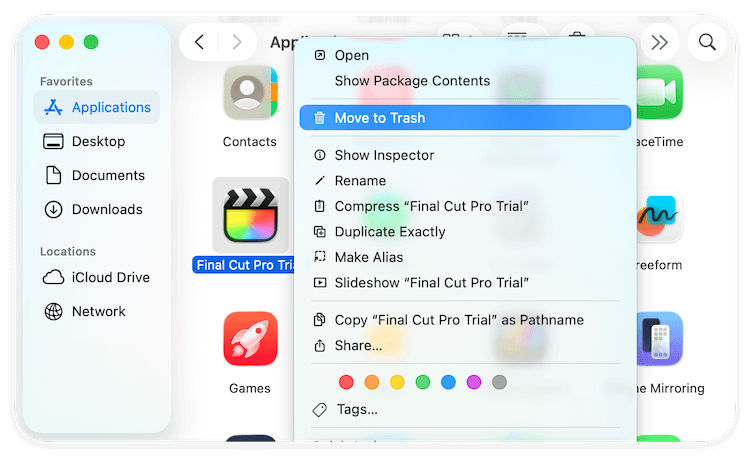
Task: Apply the gray tag color
Action: tap(499, 382)
